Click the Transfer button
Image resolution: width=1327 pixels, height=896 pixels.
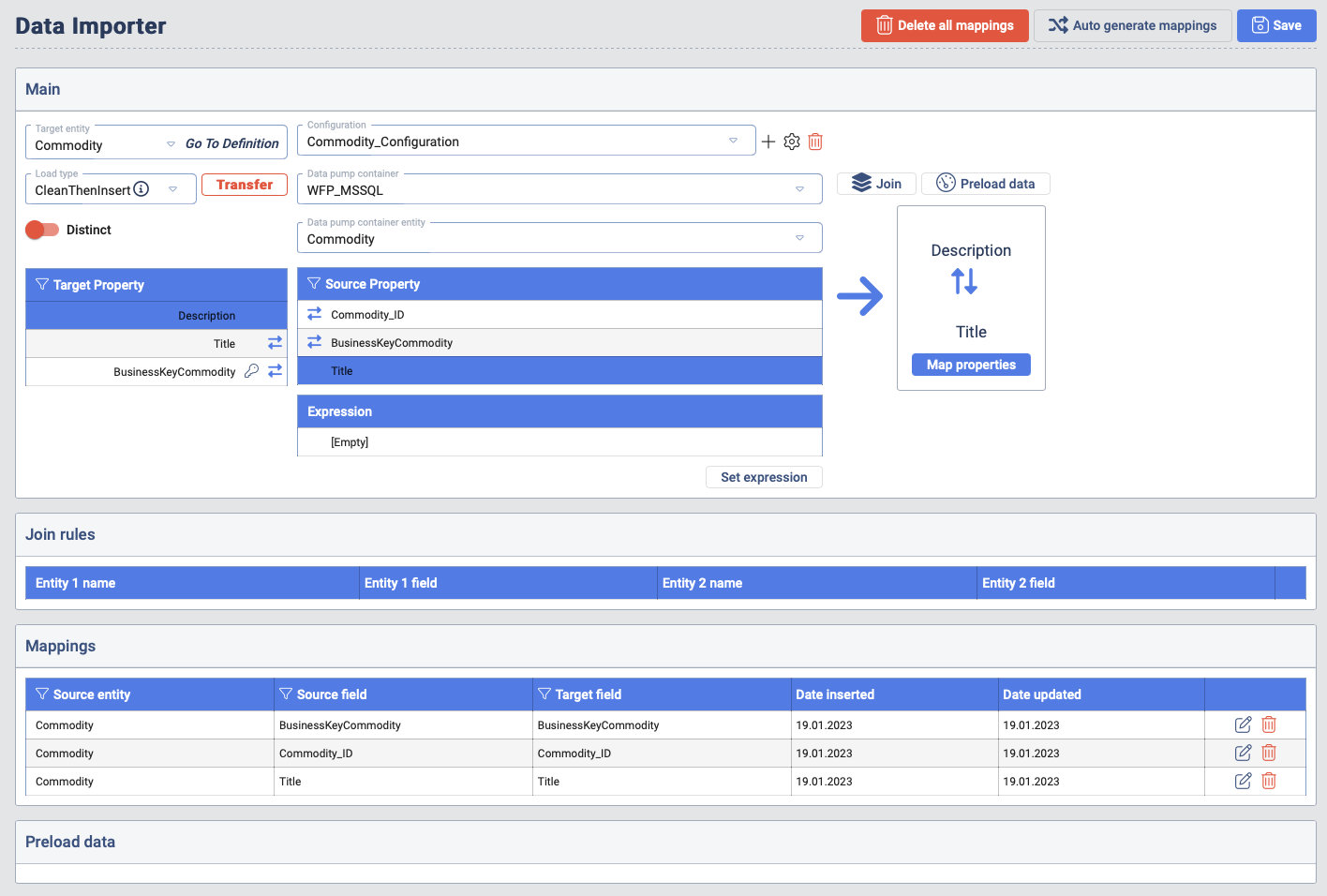pos(245,185)
